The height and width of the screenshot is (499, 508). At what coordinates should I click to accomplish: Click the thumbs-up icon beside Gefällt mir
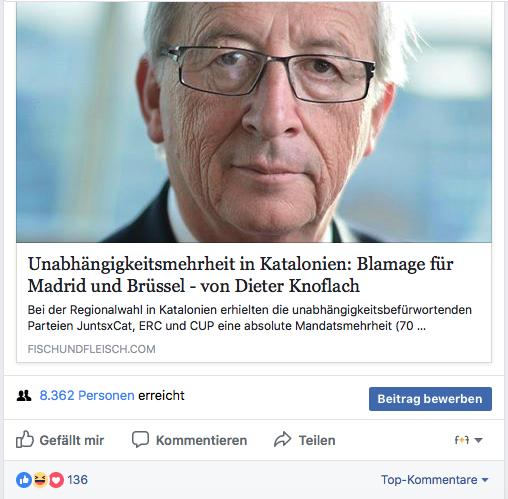pos(25,439)
